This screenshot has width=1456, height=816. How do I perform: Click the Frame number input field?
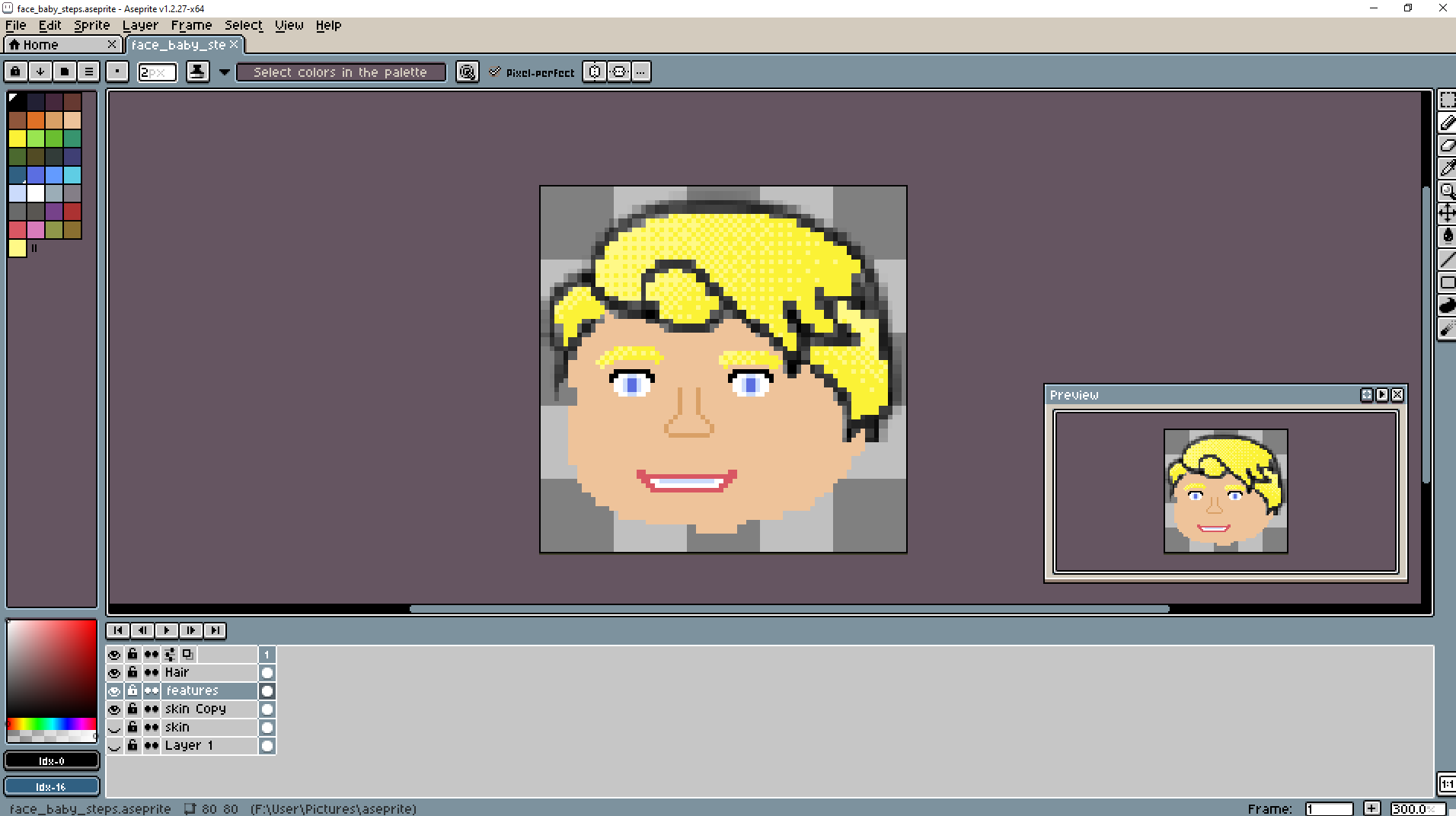click(x=1329, y=808)
